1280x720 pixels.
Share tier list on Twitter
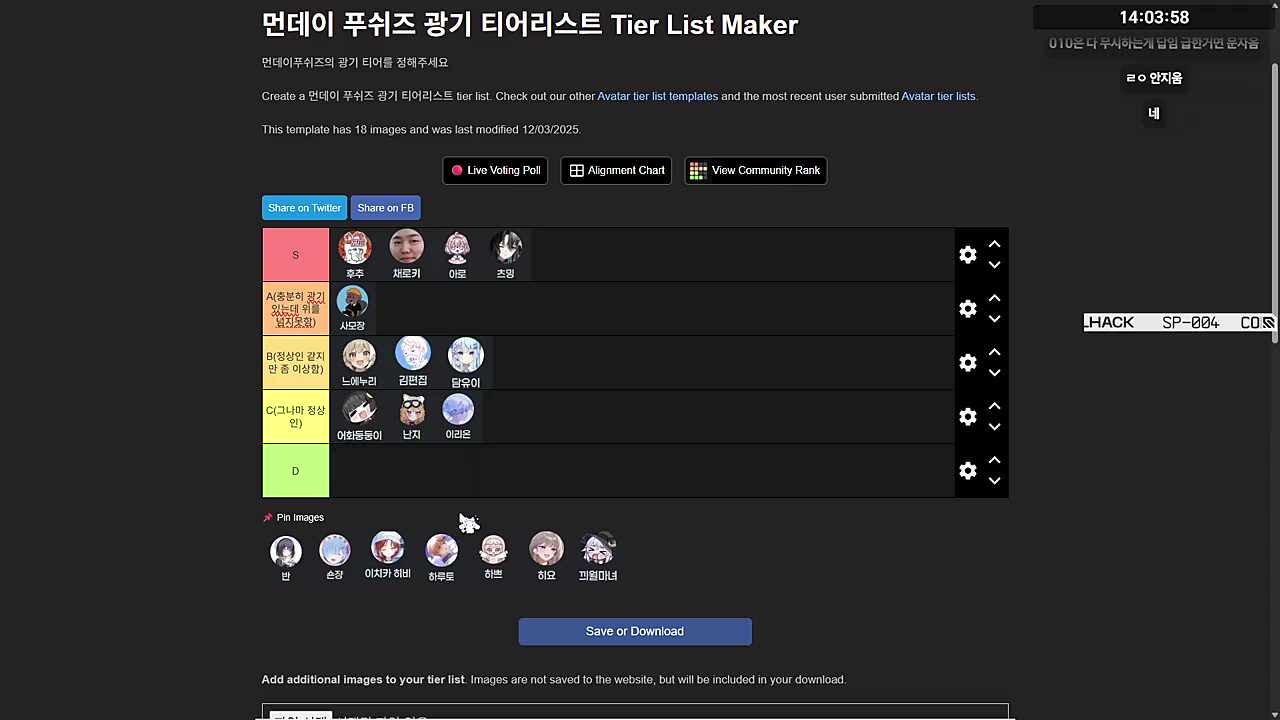tap(304, 208)
